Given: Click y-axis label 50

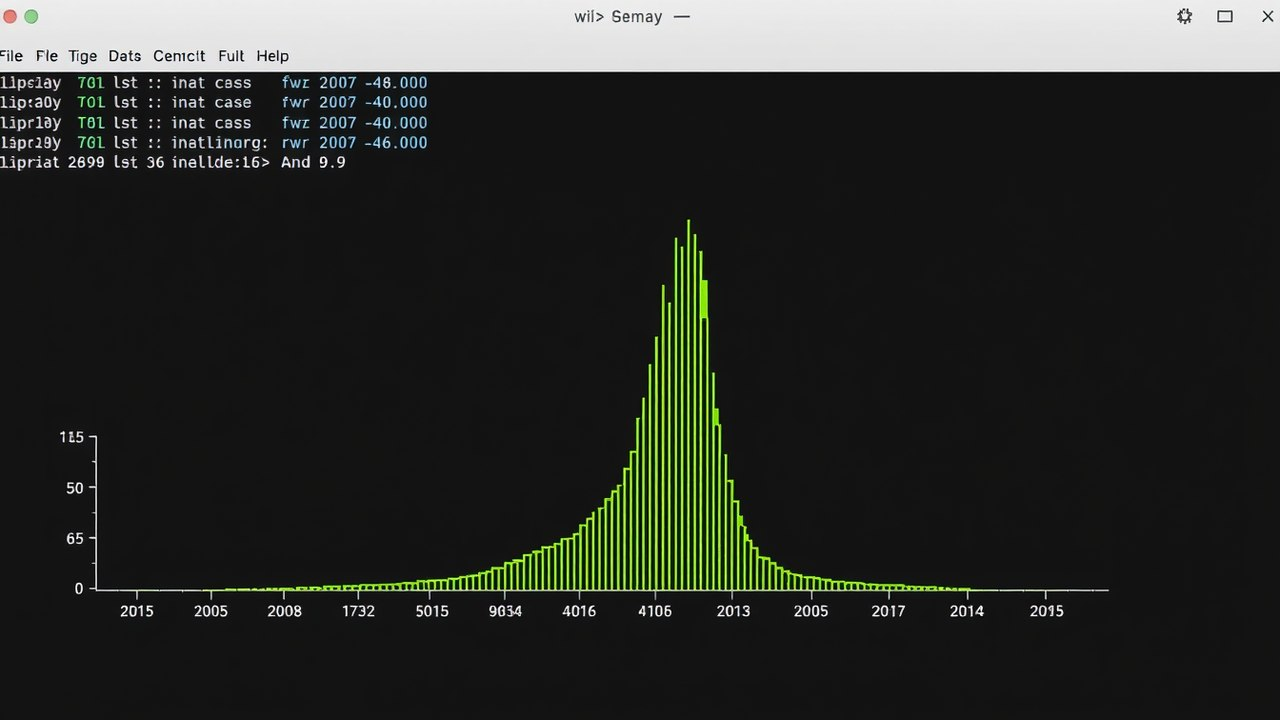Looking at the screenshot, I should pyautogui.click(x=75, y=488).
